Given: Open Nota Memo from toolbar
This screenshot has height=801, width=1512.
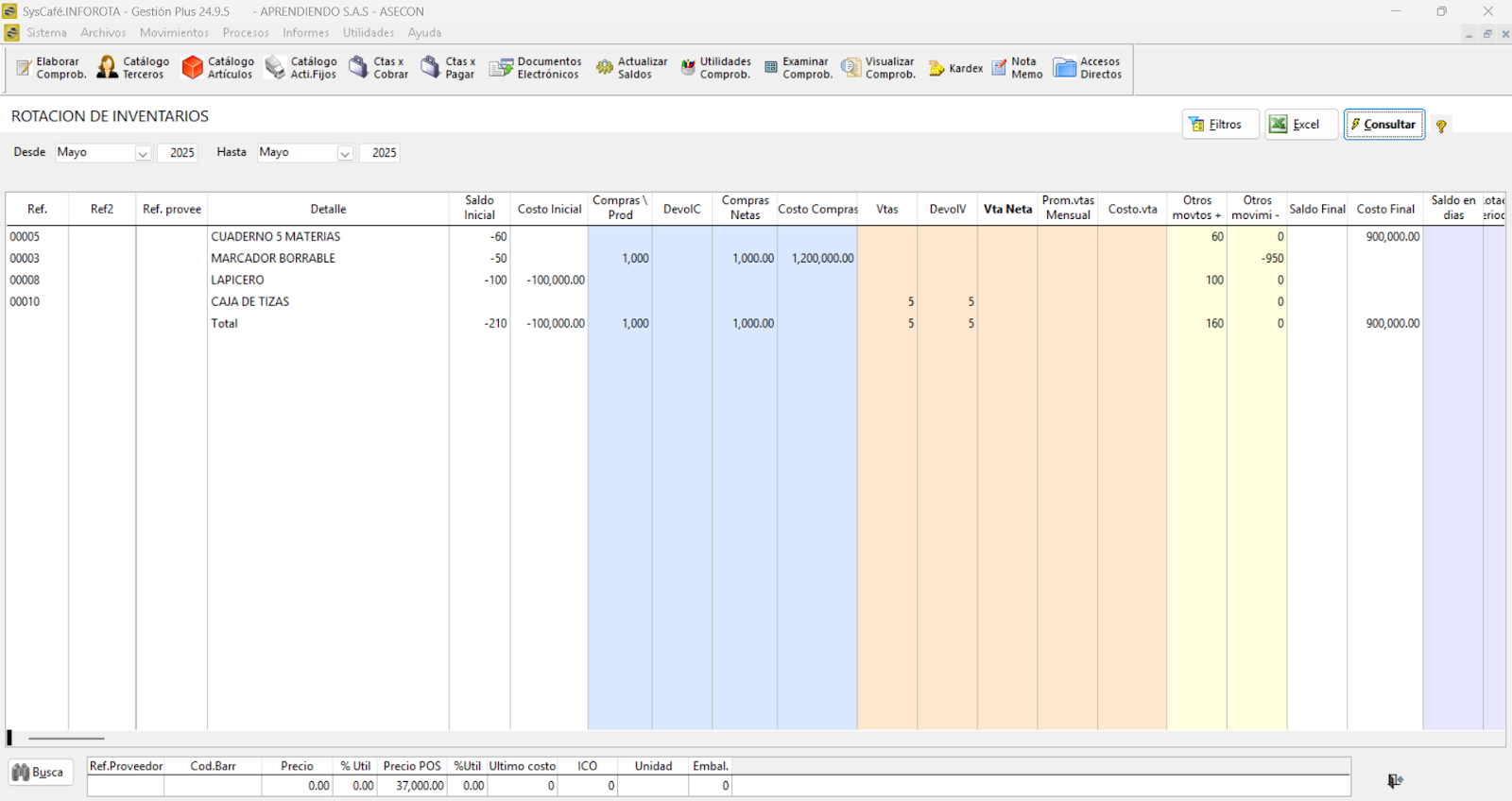Looking at the screenshot, I should click(1000, 68).
